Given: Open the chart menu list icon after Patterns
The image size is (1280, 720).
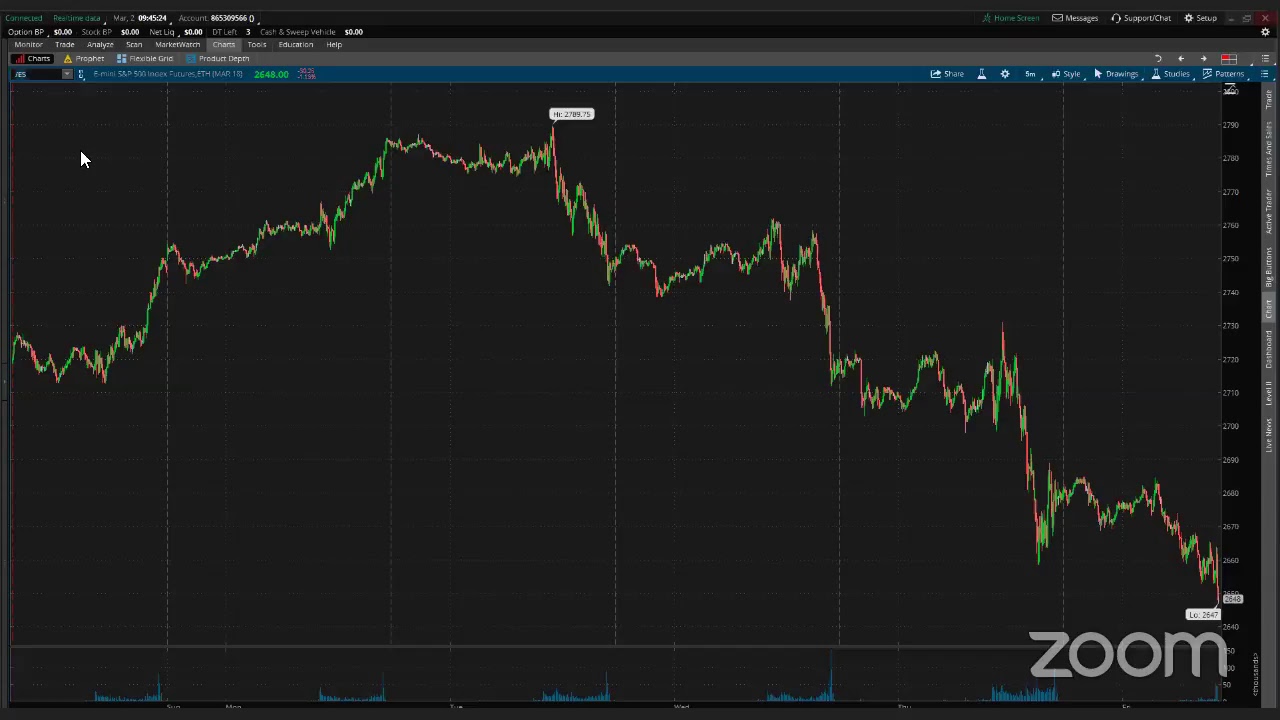Looking at the screenshot, I should click(x=1264, y=74).
